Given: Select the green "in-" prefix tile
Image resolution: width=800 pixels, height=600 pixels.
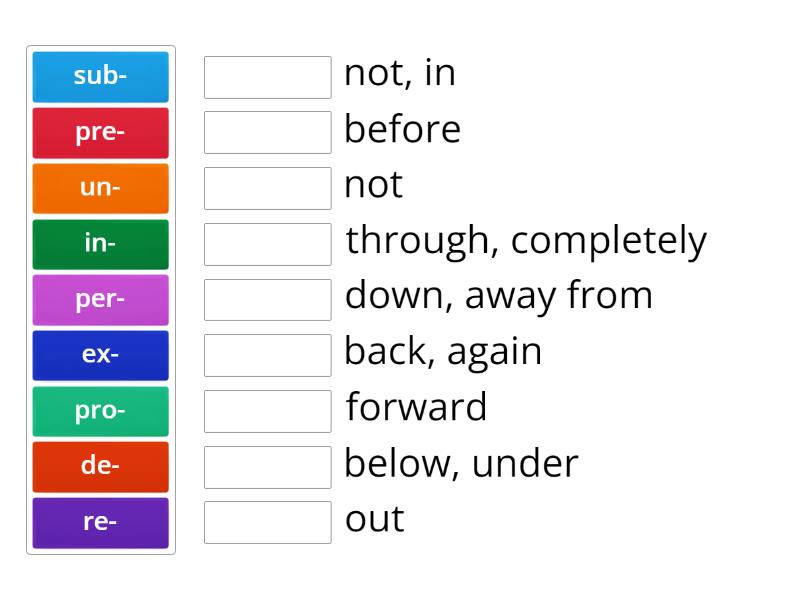Looking at the screenshot, I should tap(100, 245).
